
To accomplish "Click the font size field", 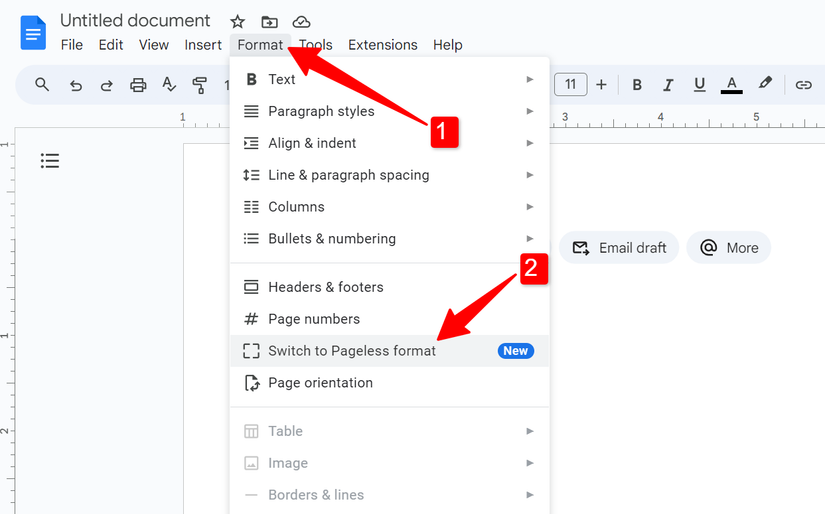I will [570, 85].
